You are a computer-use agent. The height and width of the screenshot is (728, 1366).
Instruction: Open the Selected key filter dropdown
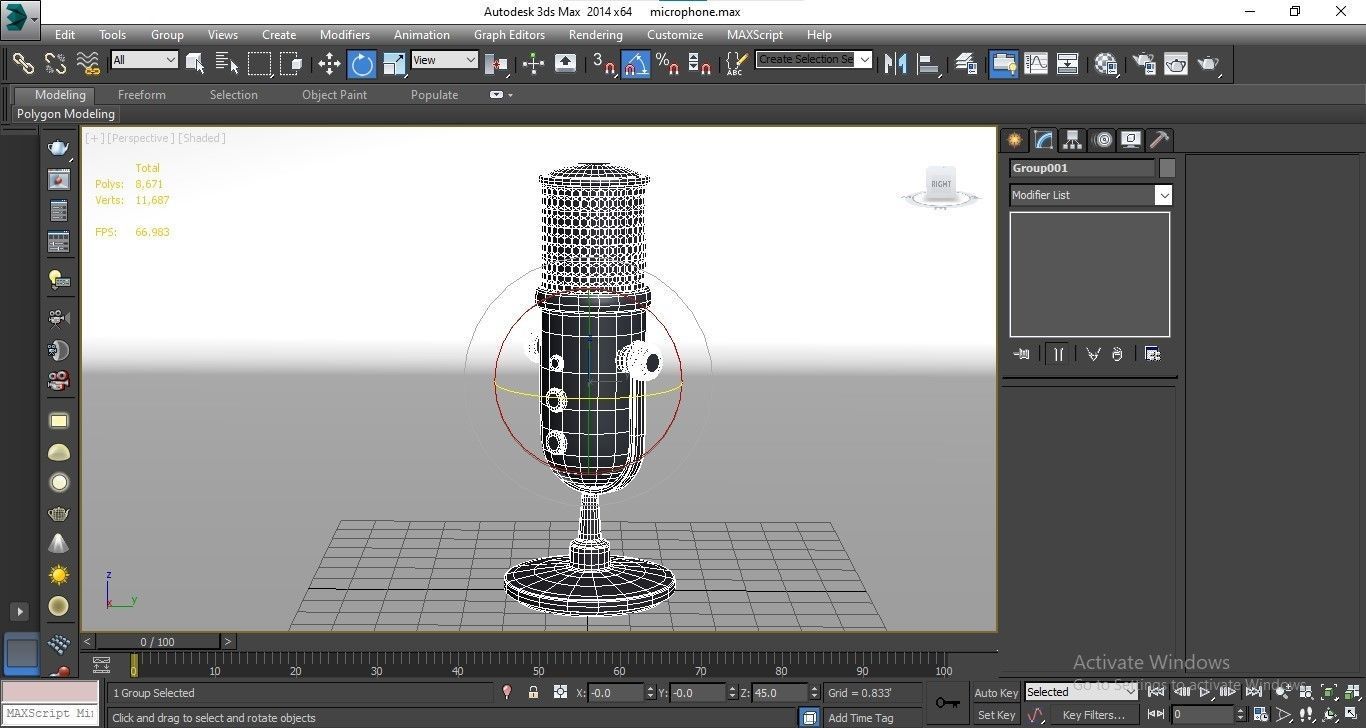[x=1082, y=692]
